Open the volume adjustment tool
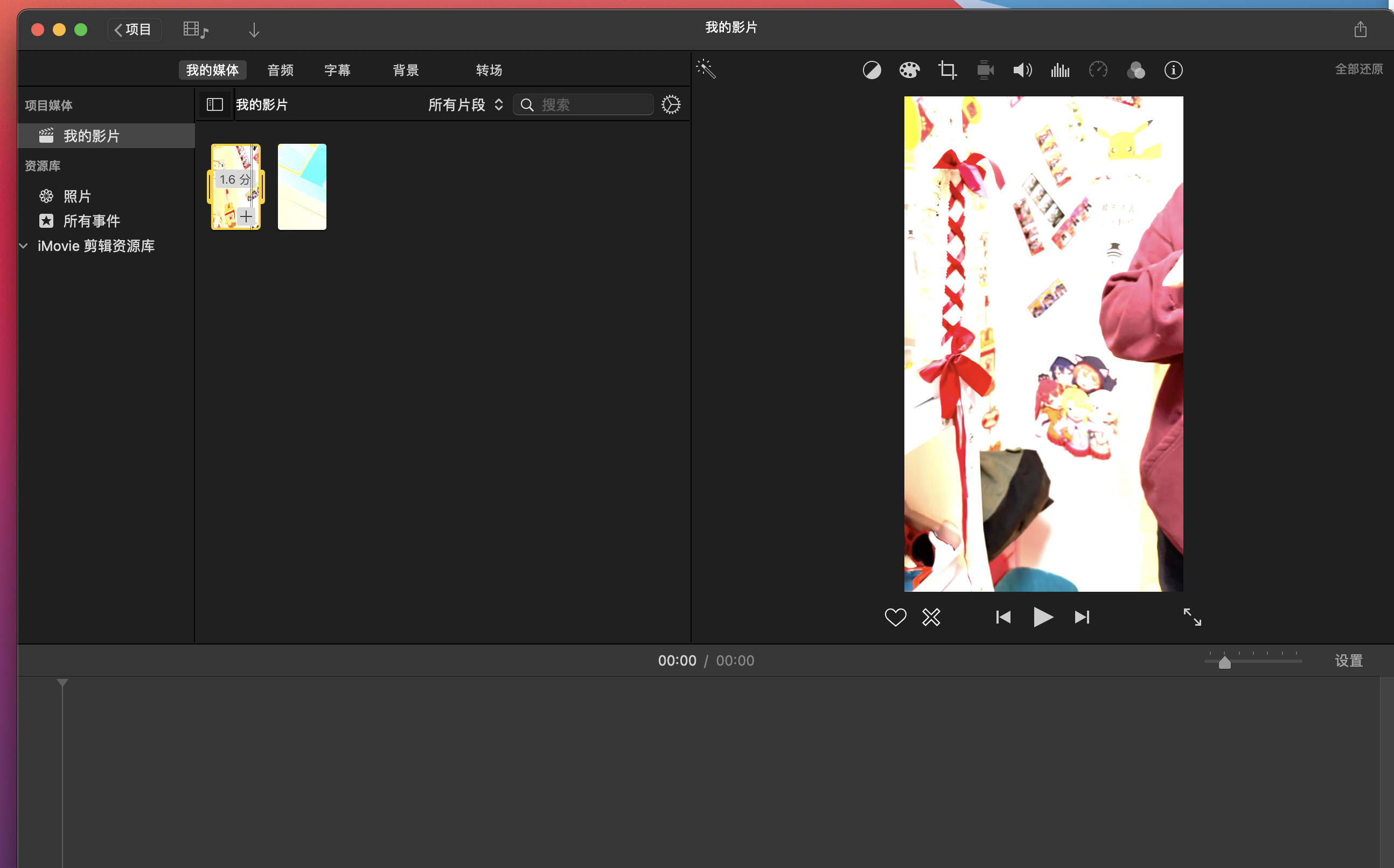The height and width of the screenshot is (868, 1394). (1022, 70)
